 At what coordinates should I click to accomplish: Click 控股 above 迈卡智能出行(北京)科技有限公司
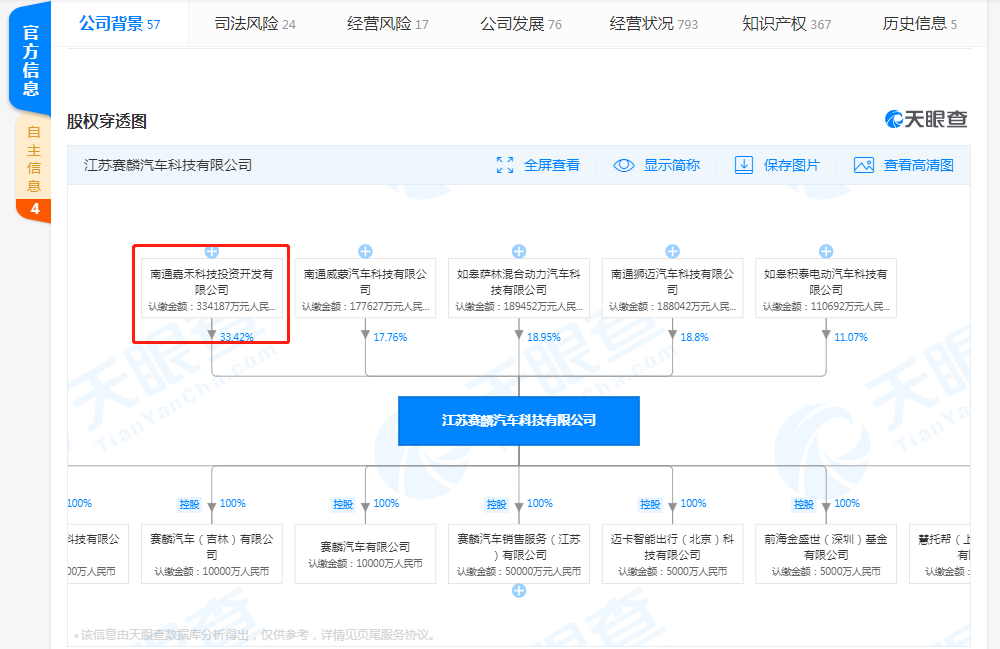[650, 503]
